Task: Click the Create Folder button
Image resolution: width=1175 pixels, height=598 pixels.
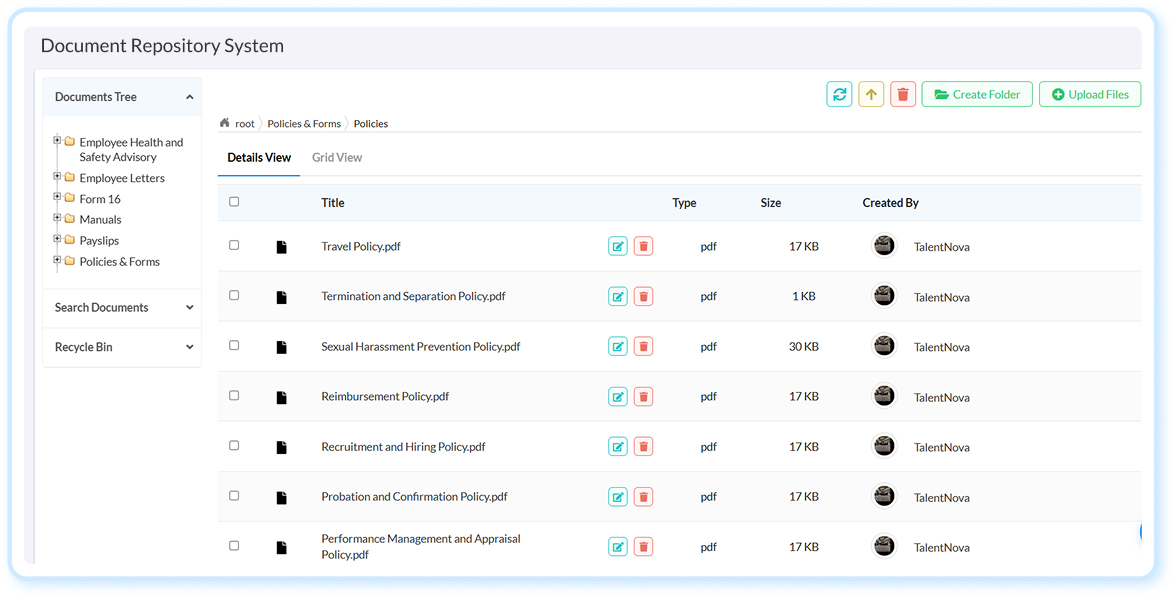Action: click(977, 94)
